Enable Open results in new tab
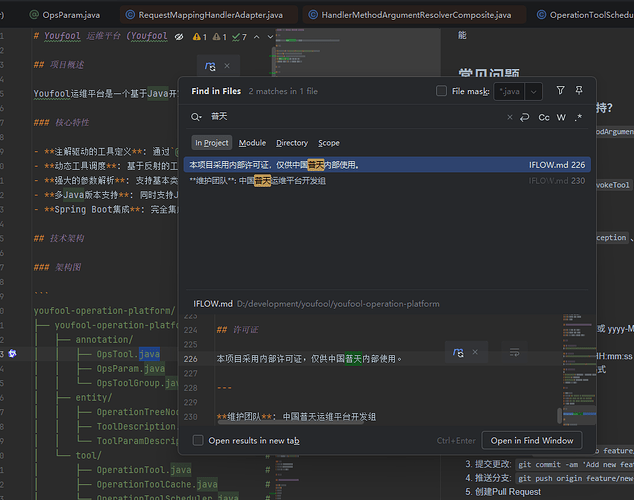Image resolution: width=634 pixels, height=500 pixels. pyautogui.click(x=198, y=440)
